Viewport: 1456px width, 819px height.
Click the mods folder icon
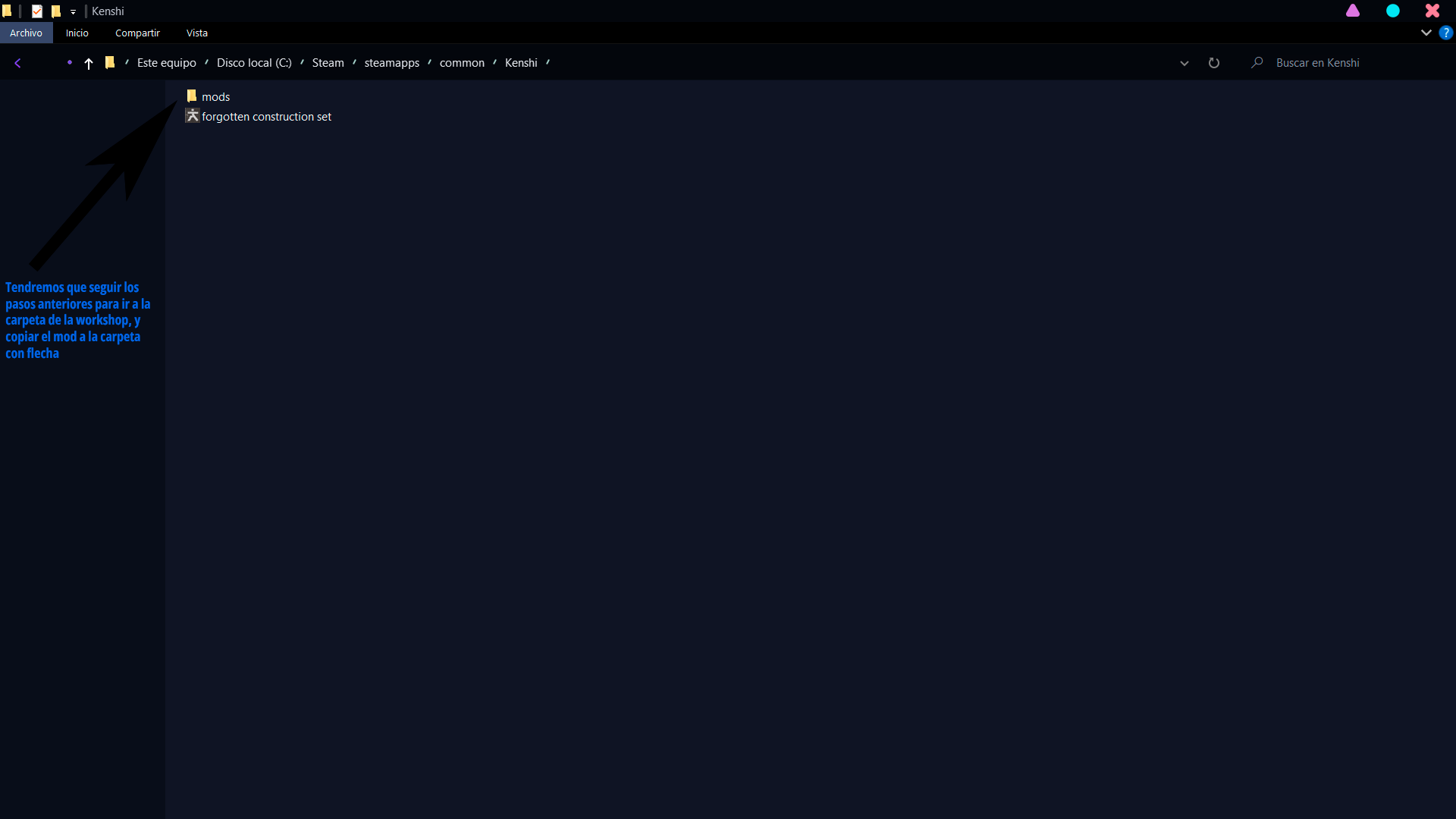pyautogui.click(x=192, y=96)
